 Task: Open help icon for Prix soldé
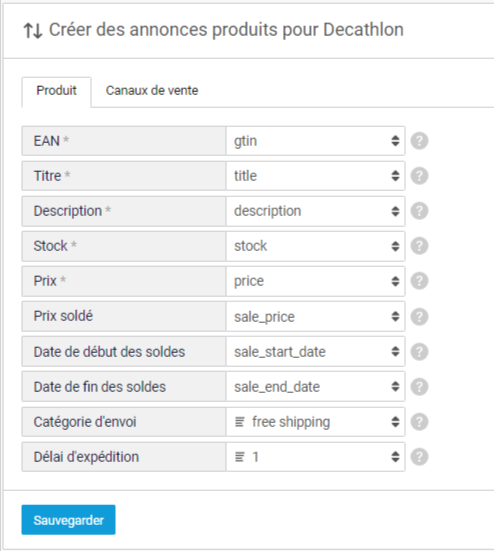click(420, 317)
